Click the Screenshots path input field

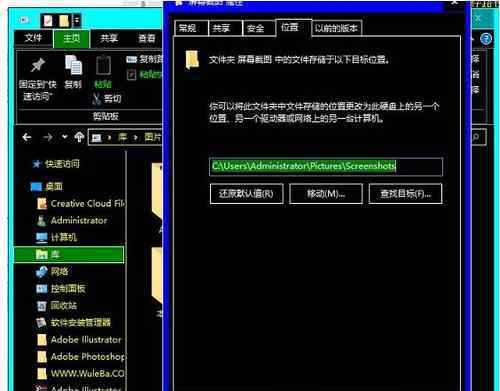pos(326,166)
